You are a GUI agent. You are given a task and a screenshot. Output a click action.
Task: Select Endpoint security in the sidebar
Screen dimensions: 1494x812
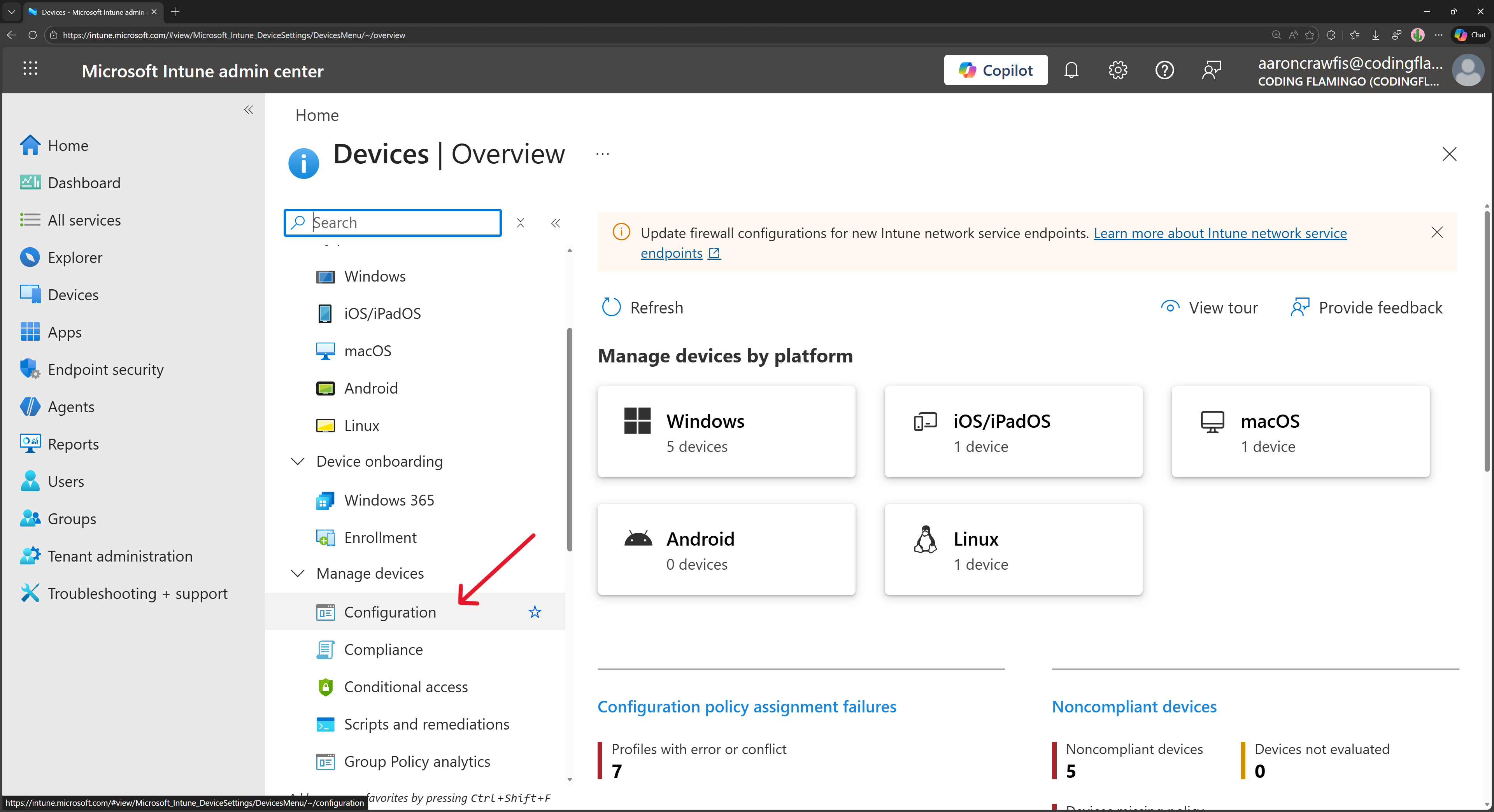[x=105, y=369]
